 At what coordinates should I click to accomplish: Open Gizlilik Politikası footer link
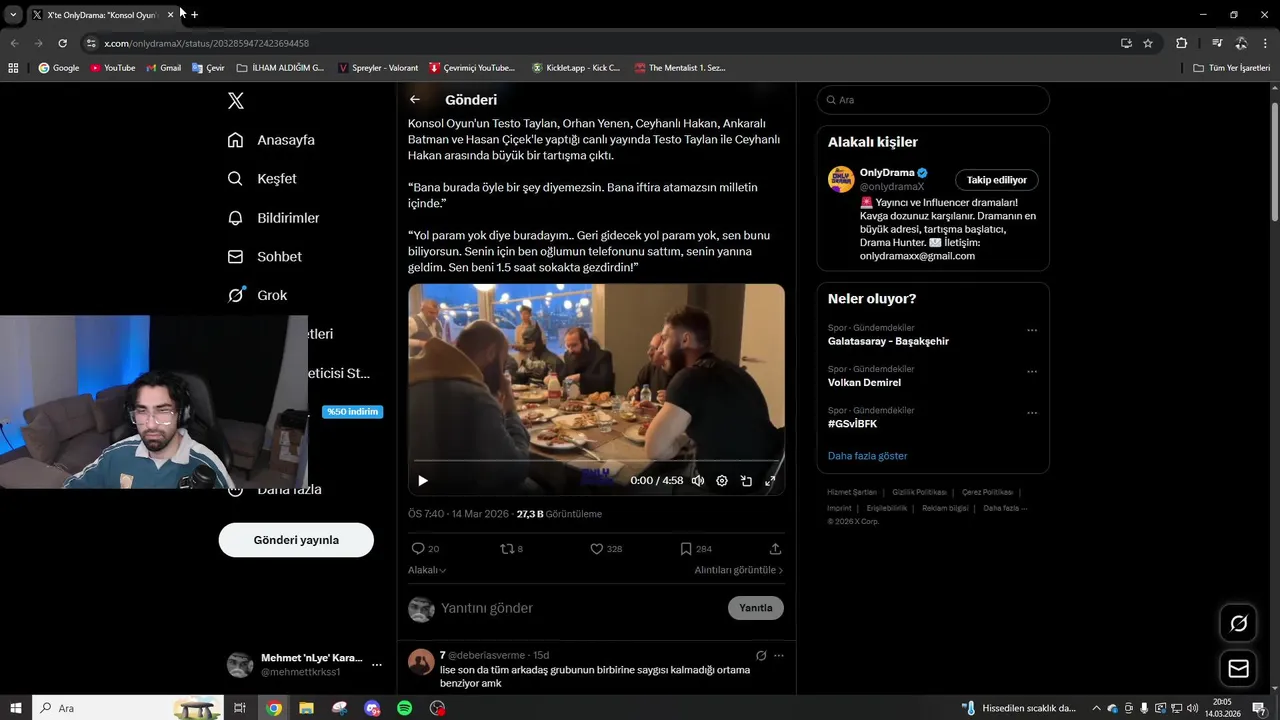pyautogui.click(x=919, y=492)
